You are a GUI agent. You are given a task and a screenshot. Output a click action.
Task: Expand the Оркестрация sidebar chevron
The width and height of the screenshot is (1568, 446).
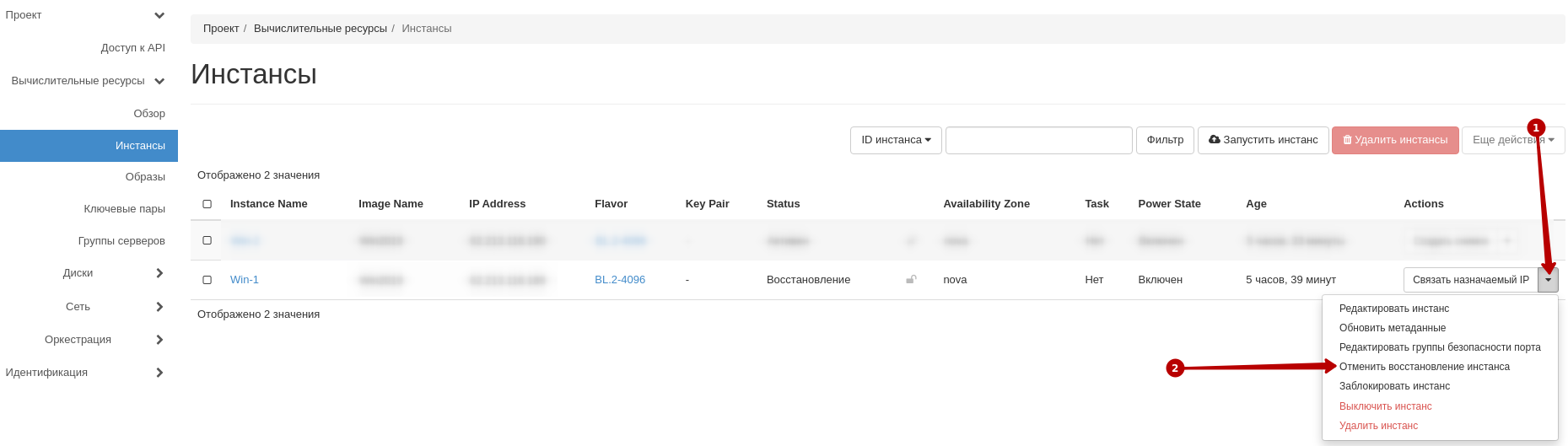159,340
